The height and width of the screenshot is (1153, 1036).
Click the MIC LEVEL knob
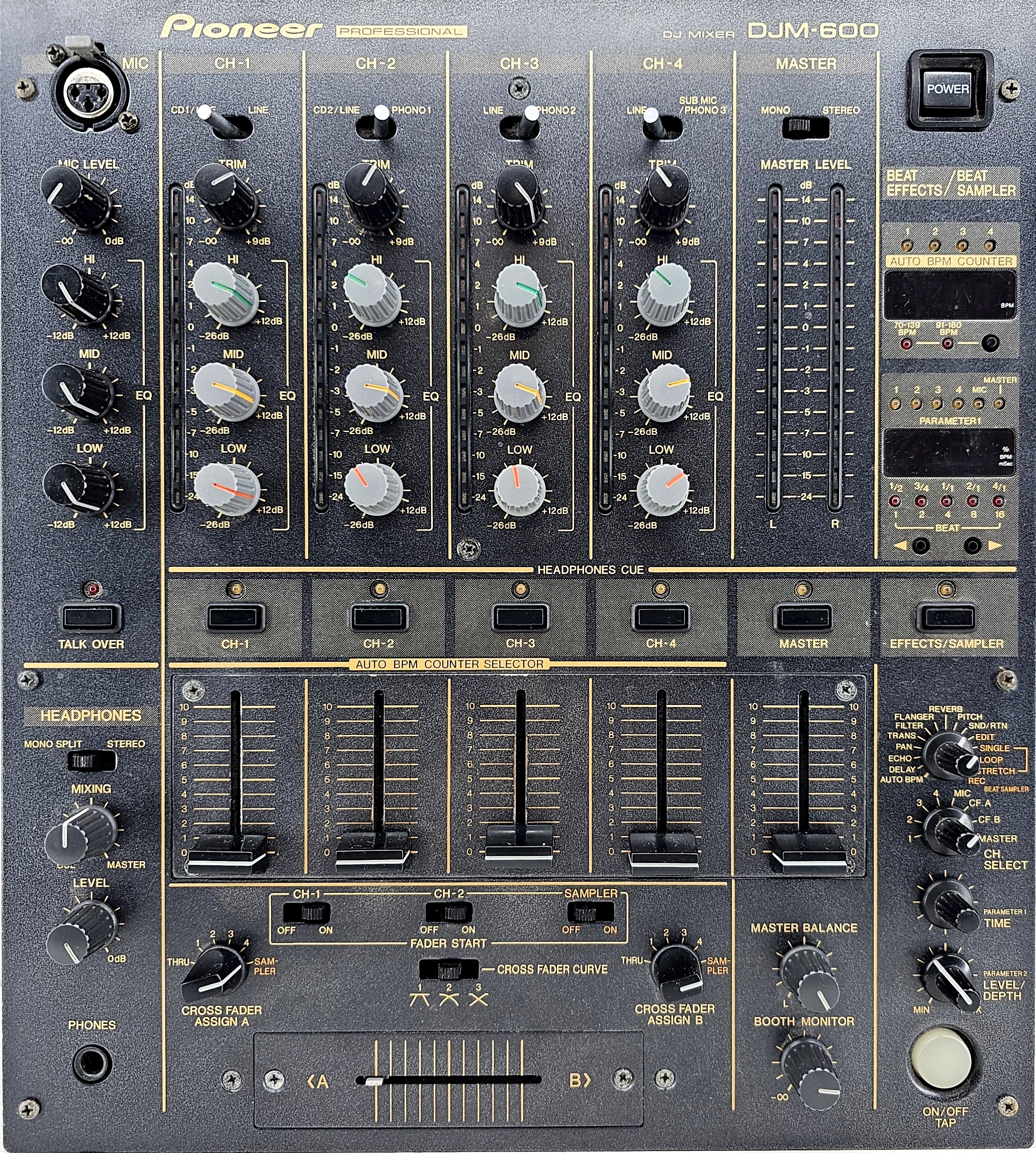click(x=75, y=199)
